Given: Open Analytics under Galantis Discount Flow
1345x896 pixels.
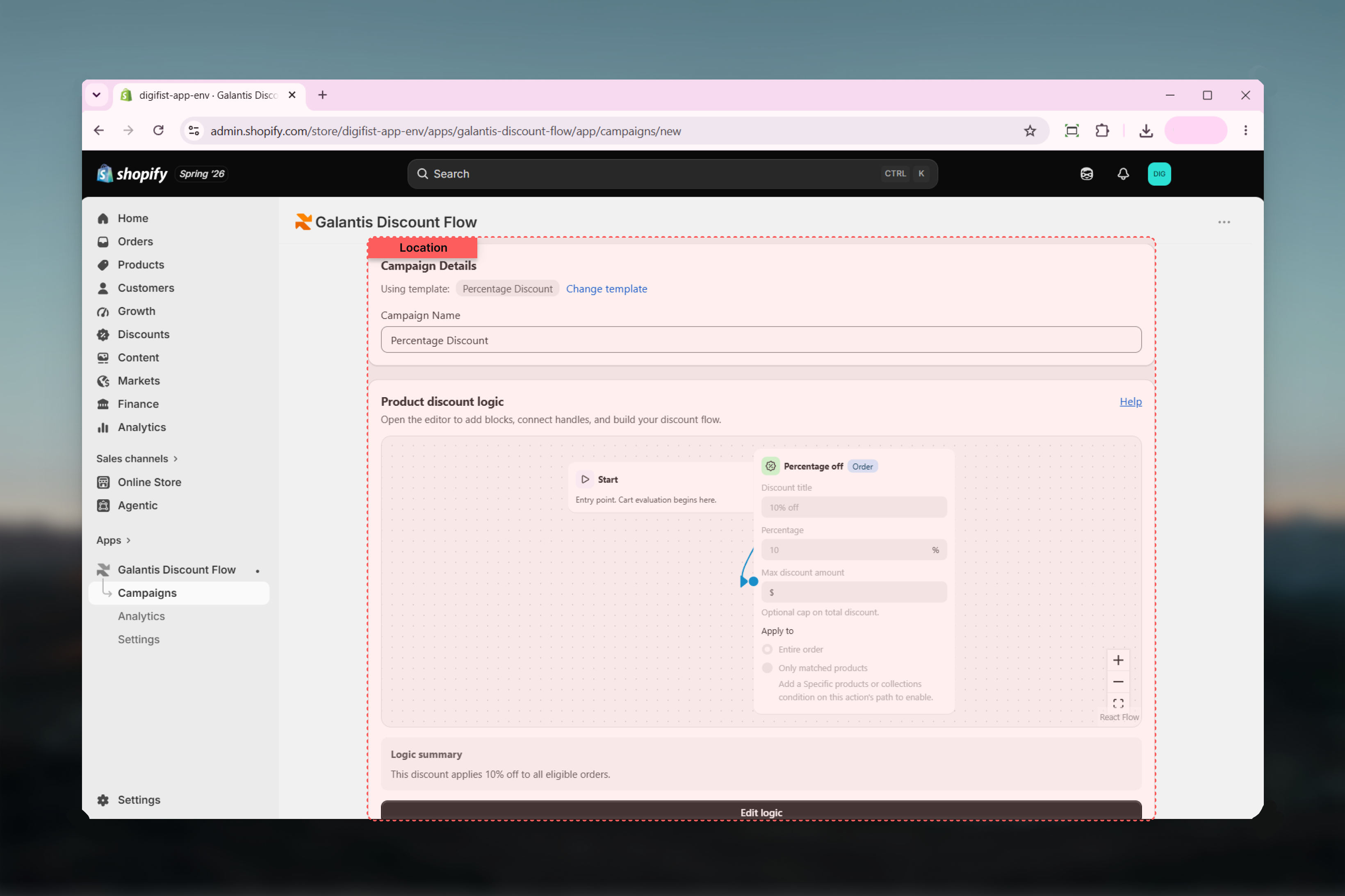Looking at the screenshot, I should [141, 616].
